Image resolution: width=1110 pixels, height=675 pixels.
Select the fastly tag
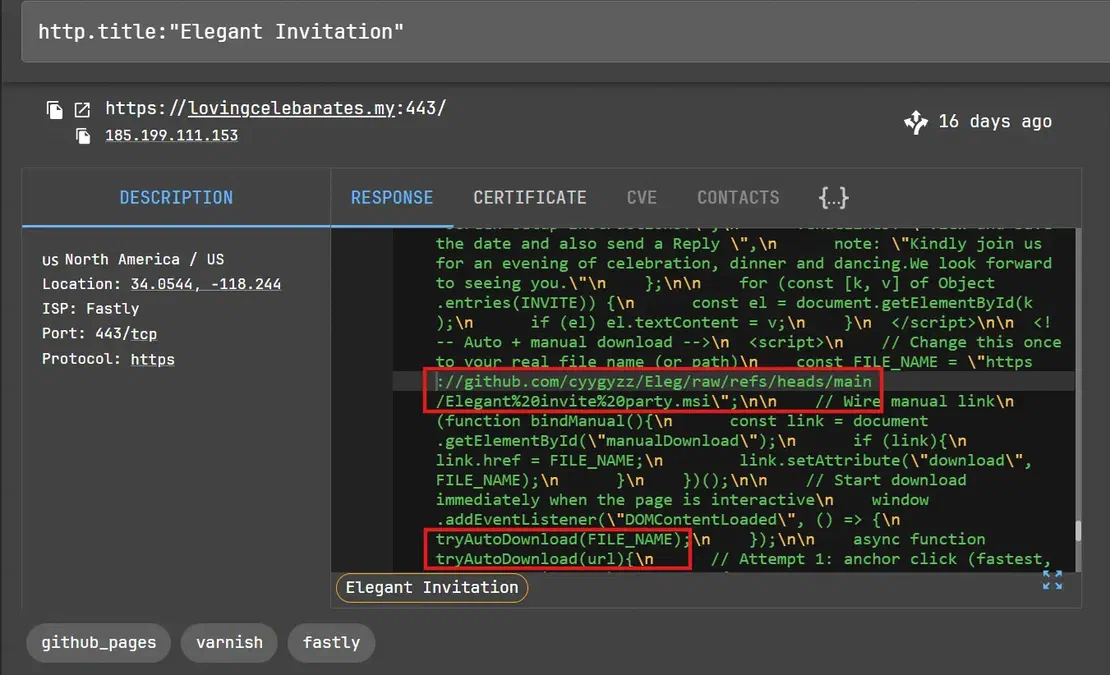point(331,642)
